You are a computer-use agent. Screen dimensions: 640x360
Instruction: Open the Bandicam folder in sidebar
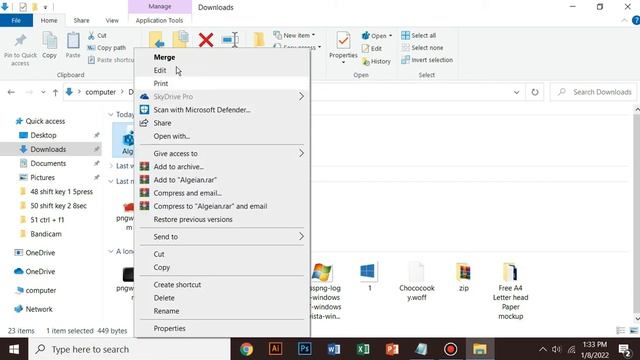point(46,234)
